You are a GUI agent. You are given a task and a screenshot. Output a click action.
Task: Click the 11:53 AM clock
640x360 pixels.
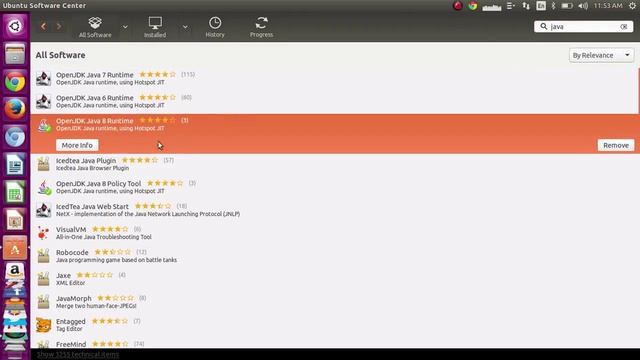pyautogui.click(x=608, y=6)
